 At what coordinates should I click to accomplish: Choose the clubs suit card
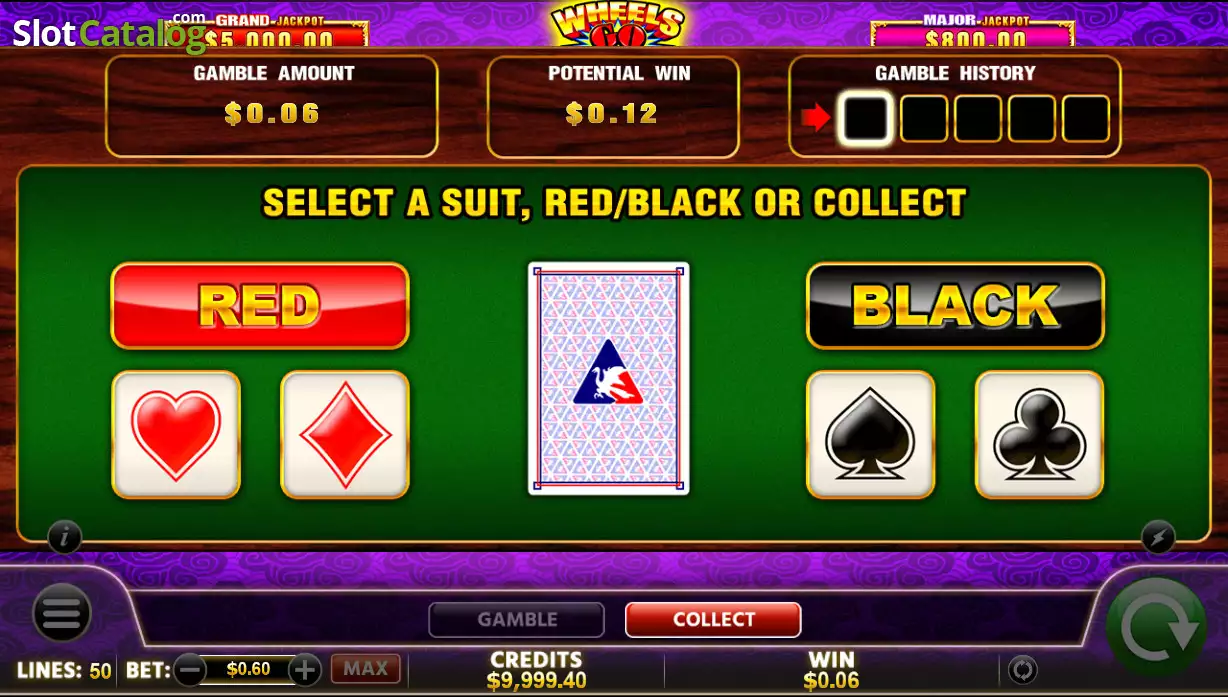(x=1040, y=434)
